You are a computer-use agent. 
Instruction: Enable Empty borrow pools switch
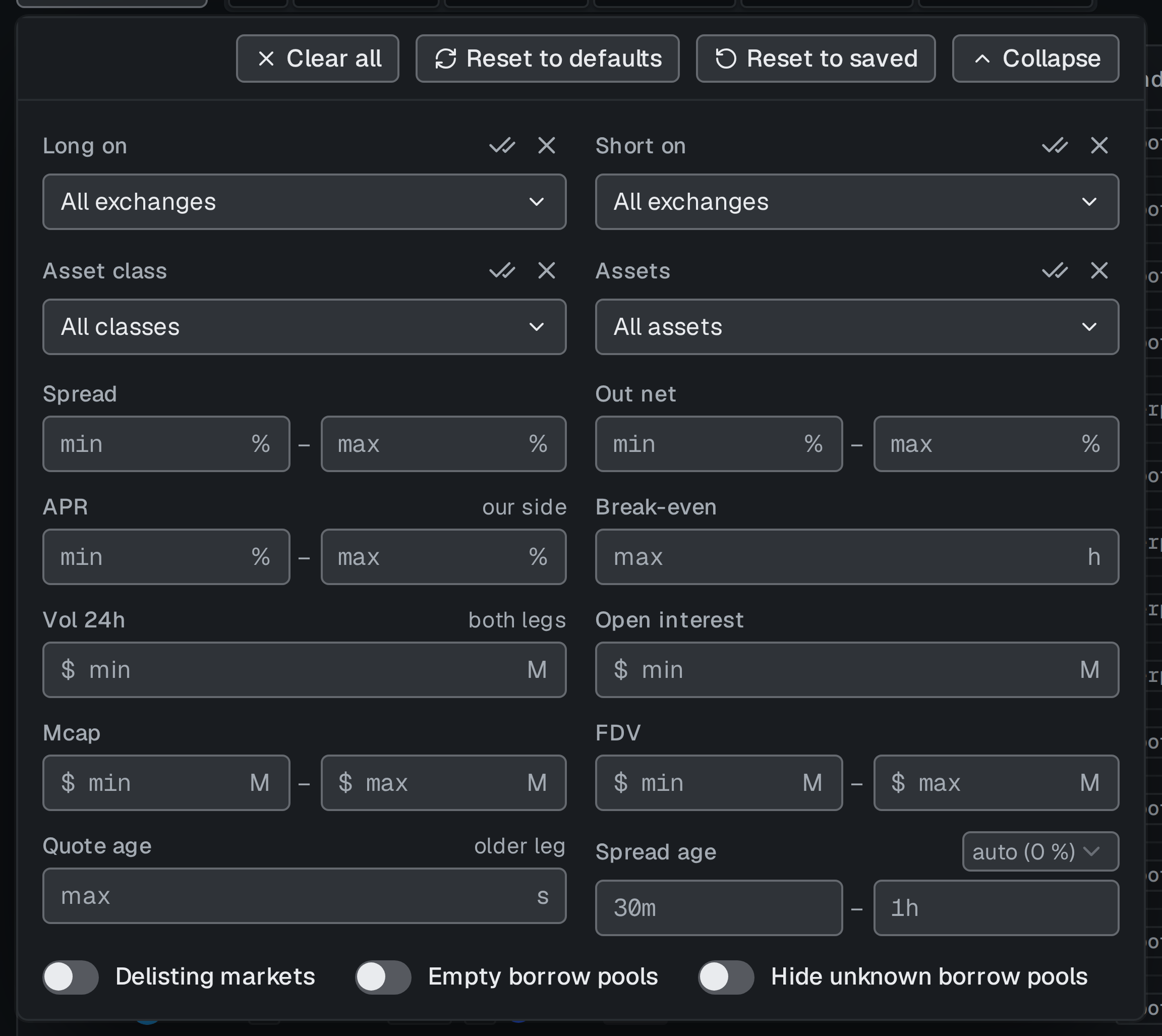point(383,977)
